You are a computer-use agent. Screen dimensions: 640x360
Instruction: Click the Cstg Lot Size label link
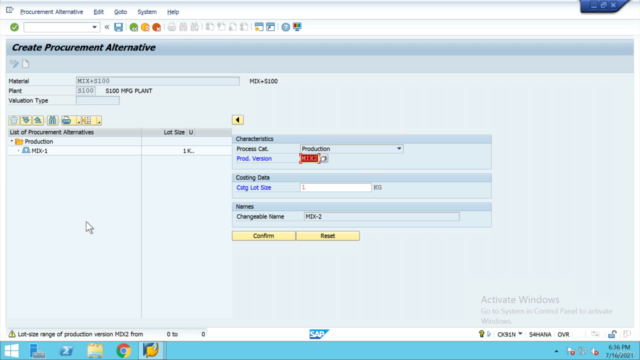click(253, 187)
